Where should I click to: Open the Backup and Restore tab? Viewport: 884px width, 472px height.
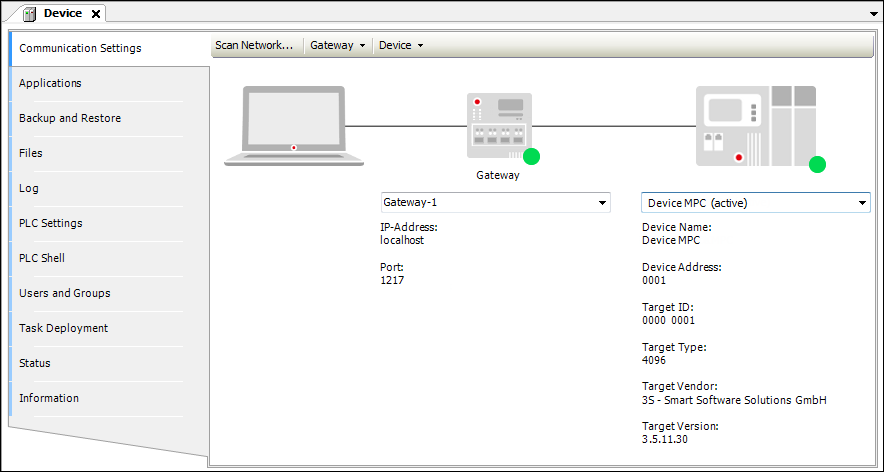[x=70, y=118]
